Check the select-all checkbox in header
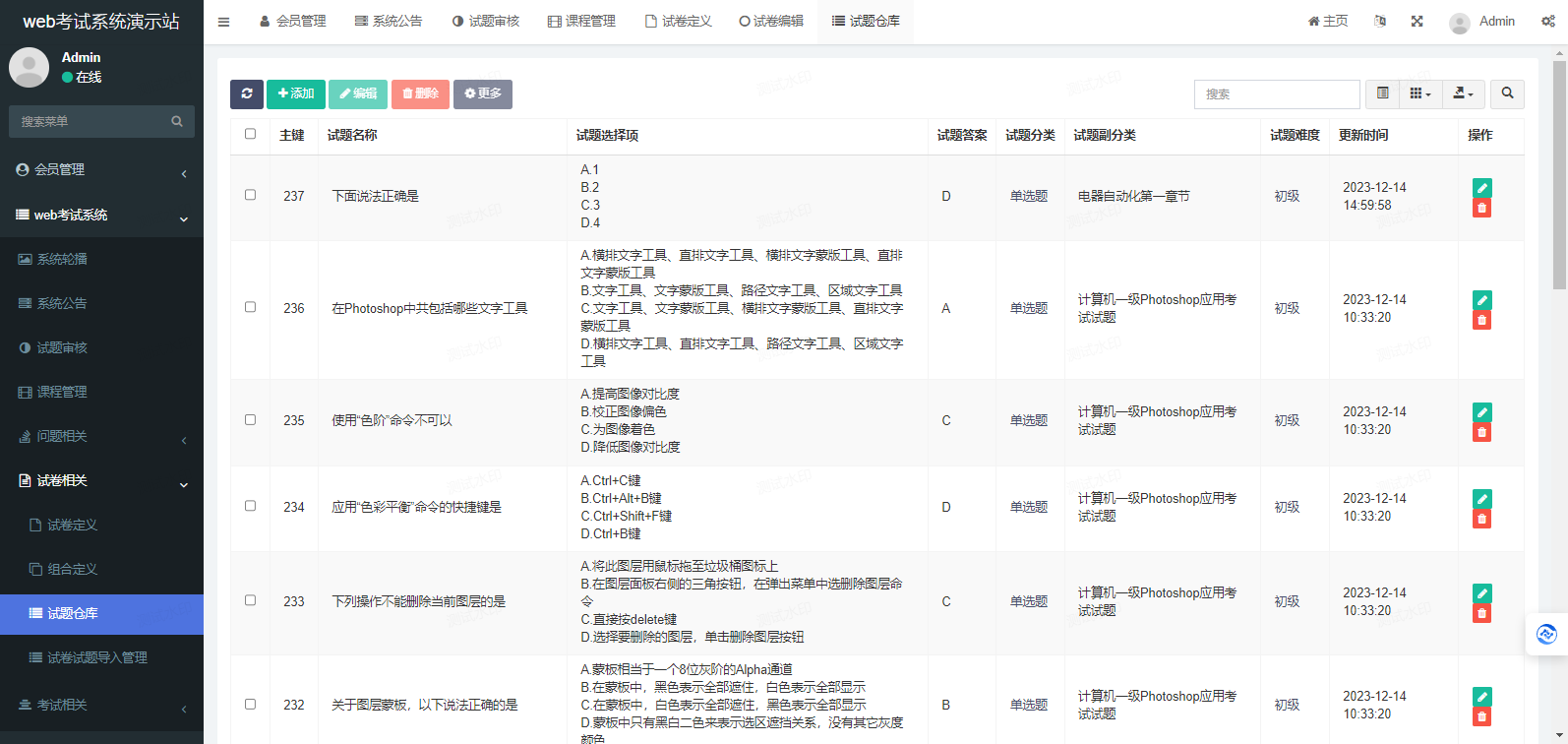The height and width of the screenshot is (744, 1568). (x=250, y=134)
